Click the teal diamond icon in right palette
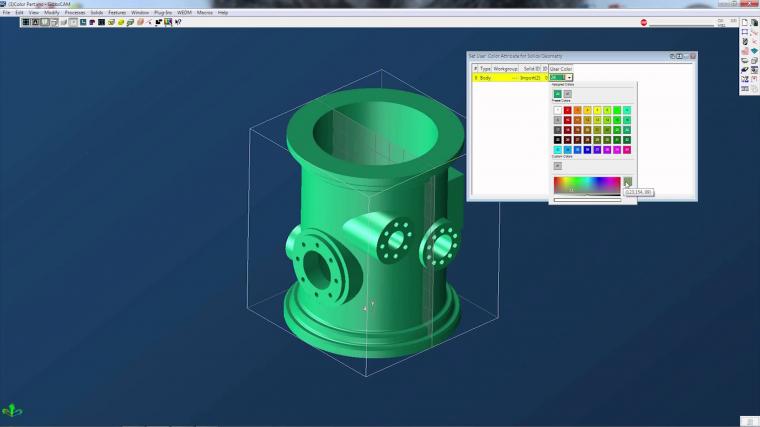Viewport: 760px width, 427px height. 754,51
